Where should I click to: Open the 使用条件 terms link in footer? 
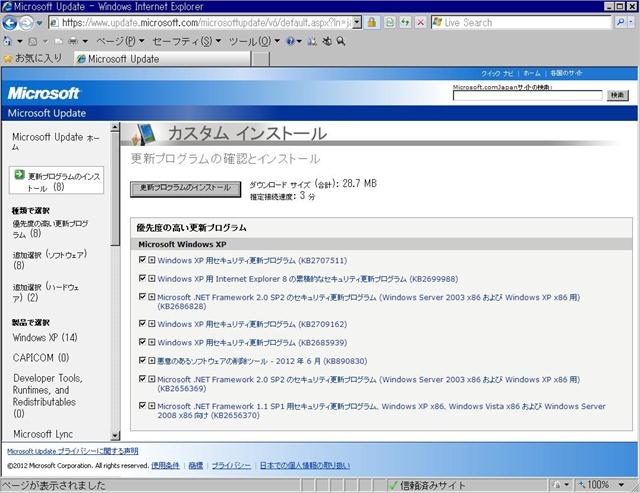click(165, 465)
